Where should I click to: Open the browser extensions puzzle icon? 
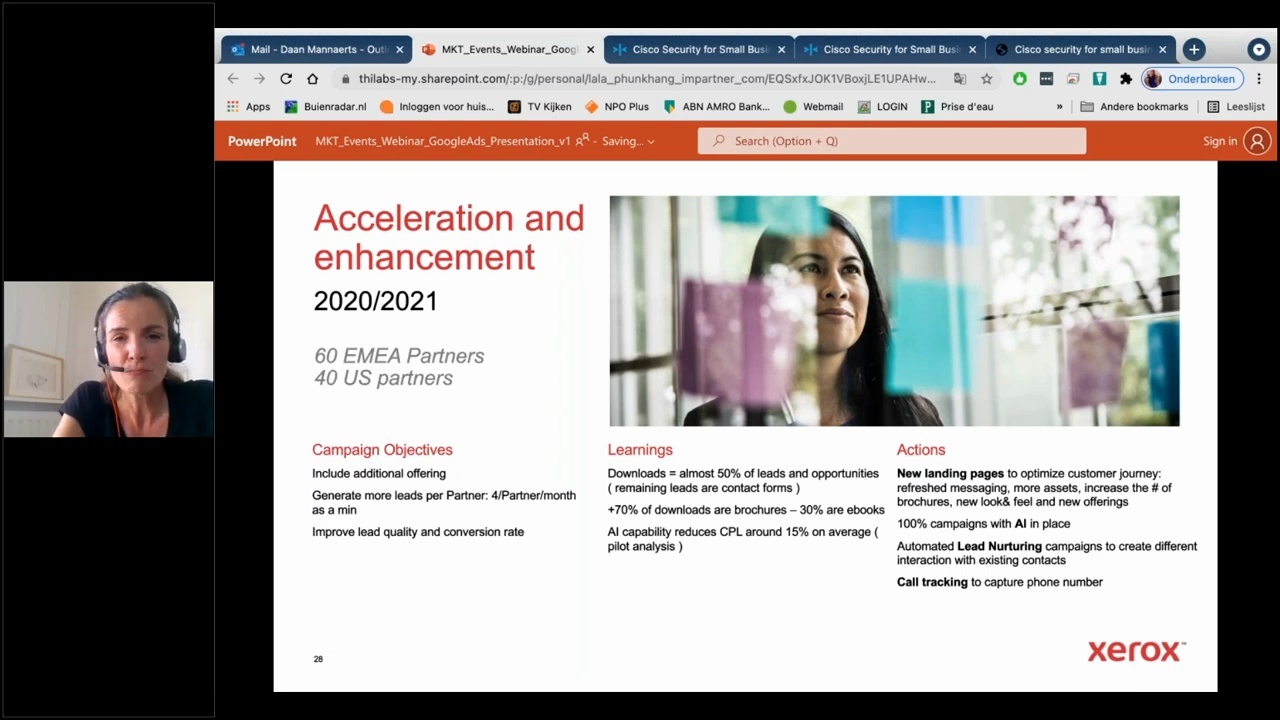point(1125,79)
